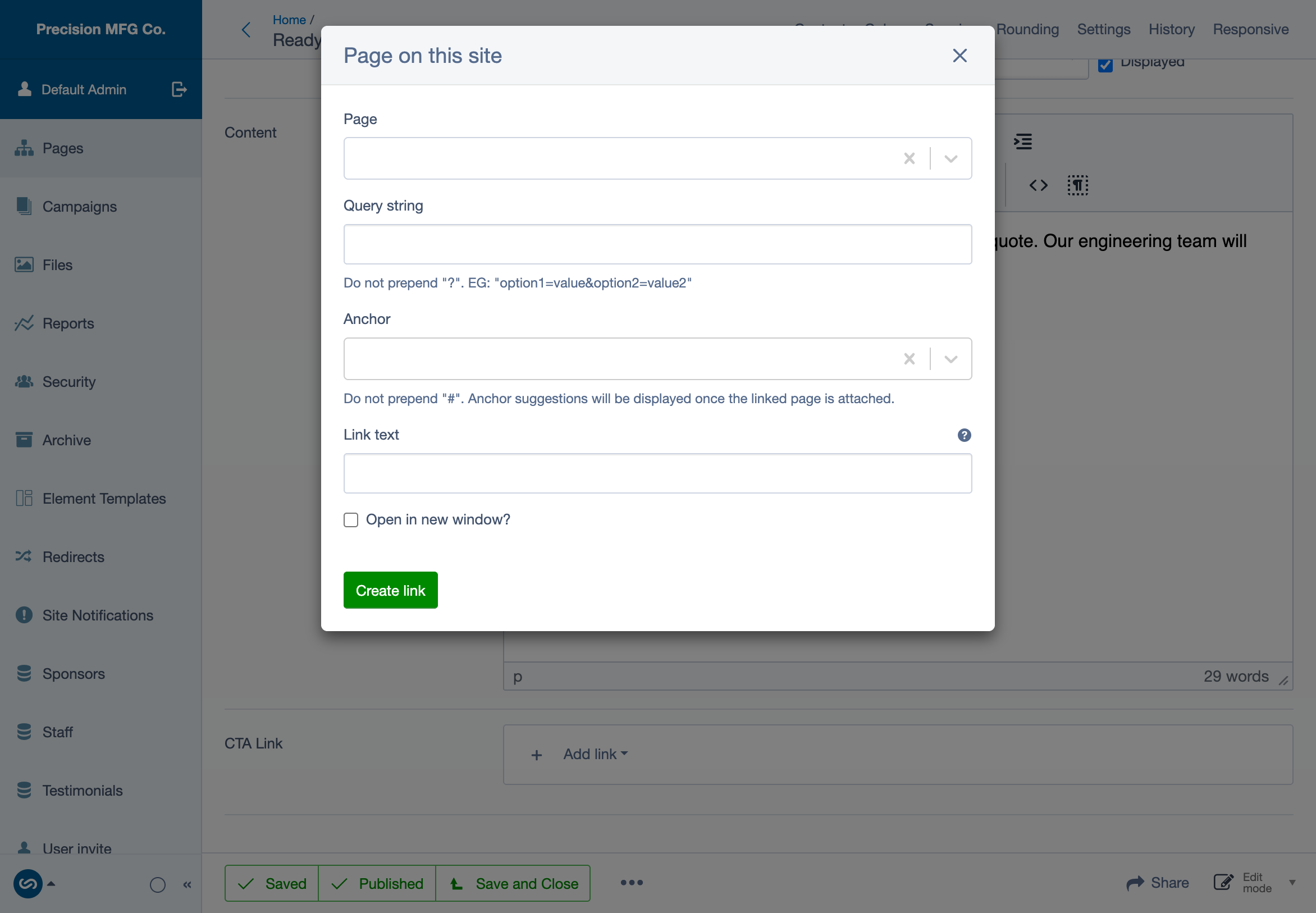Expand the arrow beside Silverstripe logo

51,884
